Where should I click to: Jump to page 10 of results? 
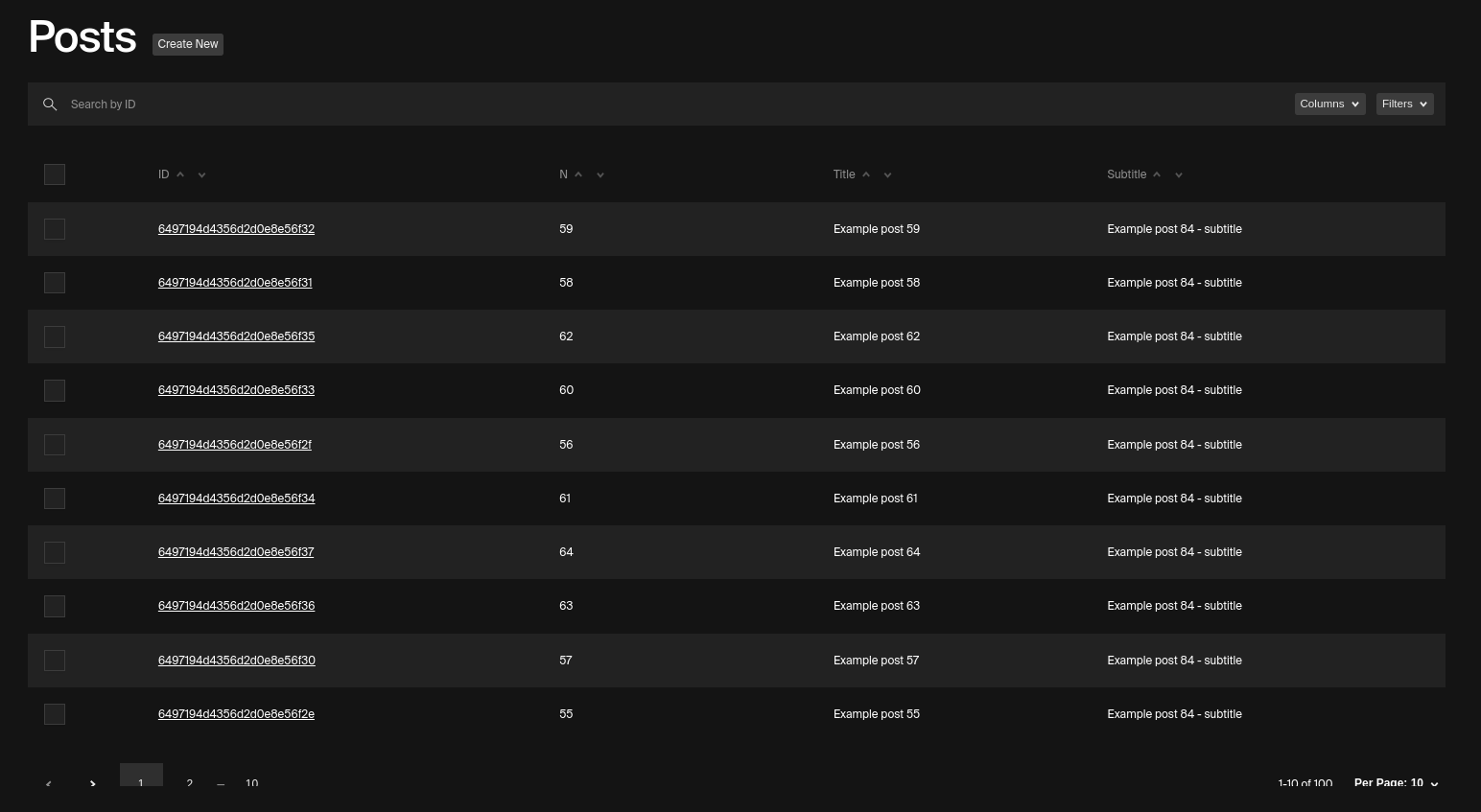[x=251, y=784]
